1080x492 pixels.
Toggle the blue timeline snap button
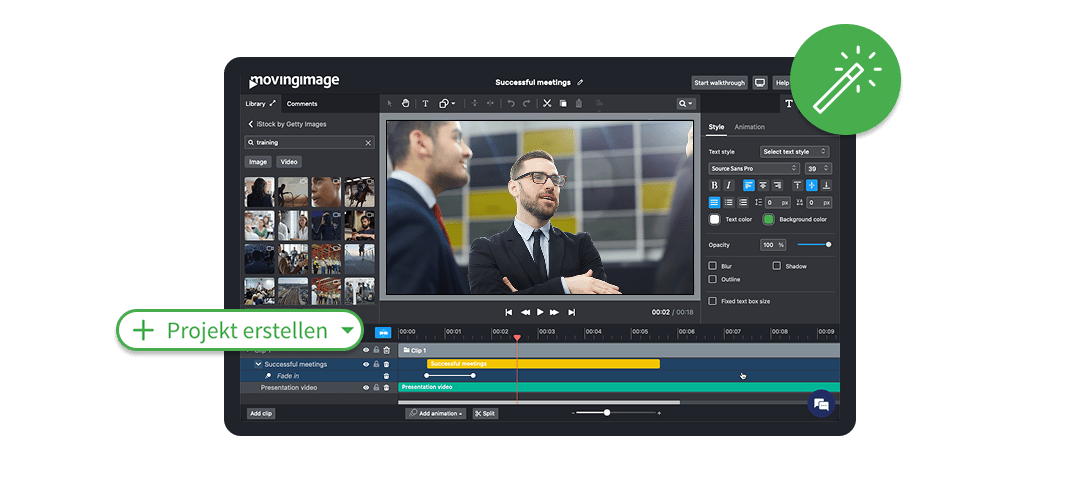pos(383,332)
